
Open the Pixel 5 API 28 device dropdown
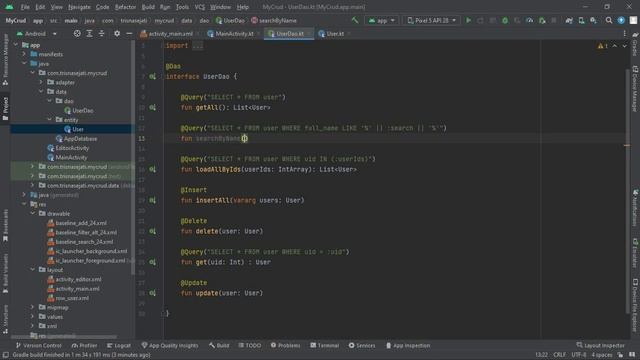(x=431, y=20)
